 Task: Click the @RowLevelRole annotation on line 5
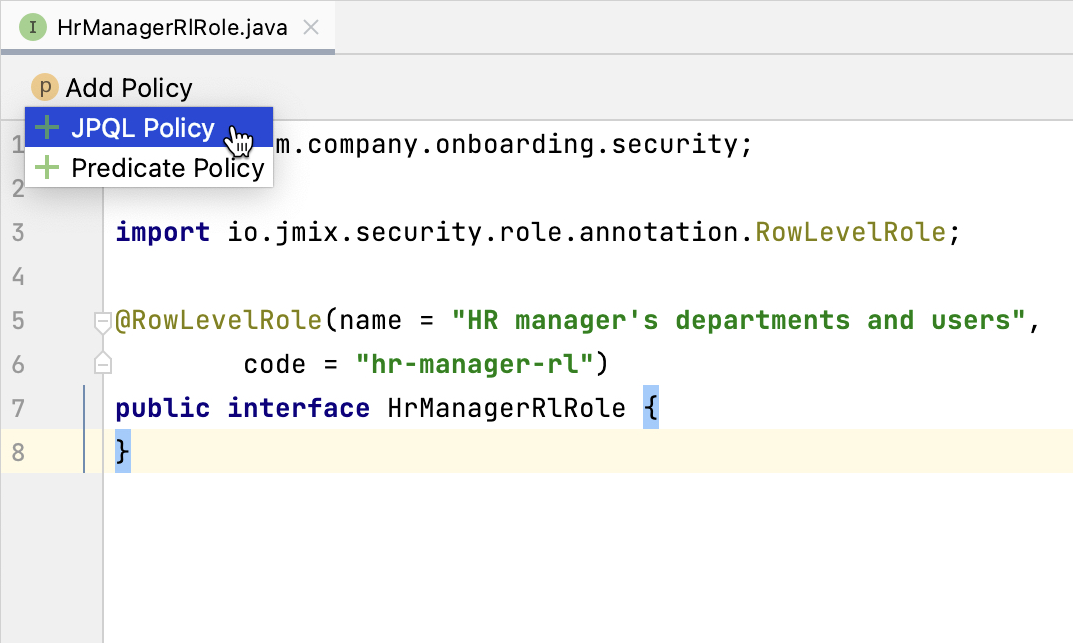point(220,321)
